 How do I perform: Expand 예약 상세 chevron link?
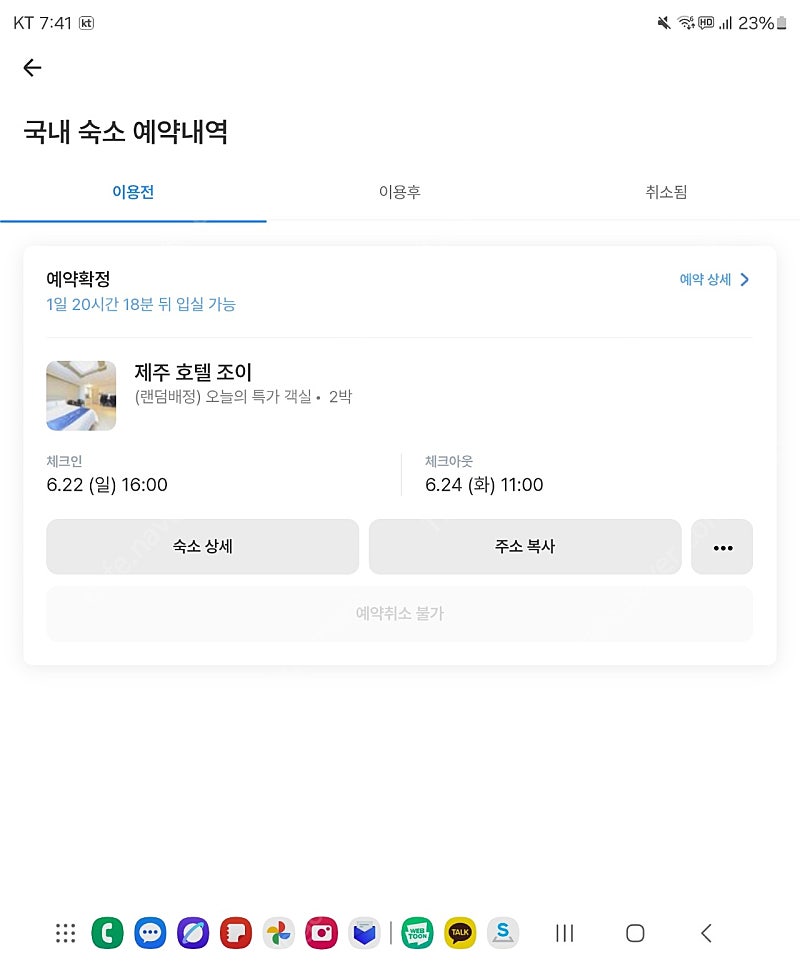(x=714, y=279)
